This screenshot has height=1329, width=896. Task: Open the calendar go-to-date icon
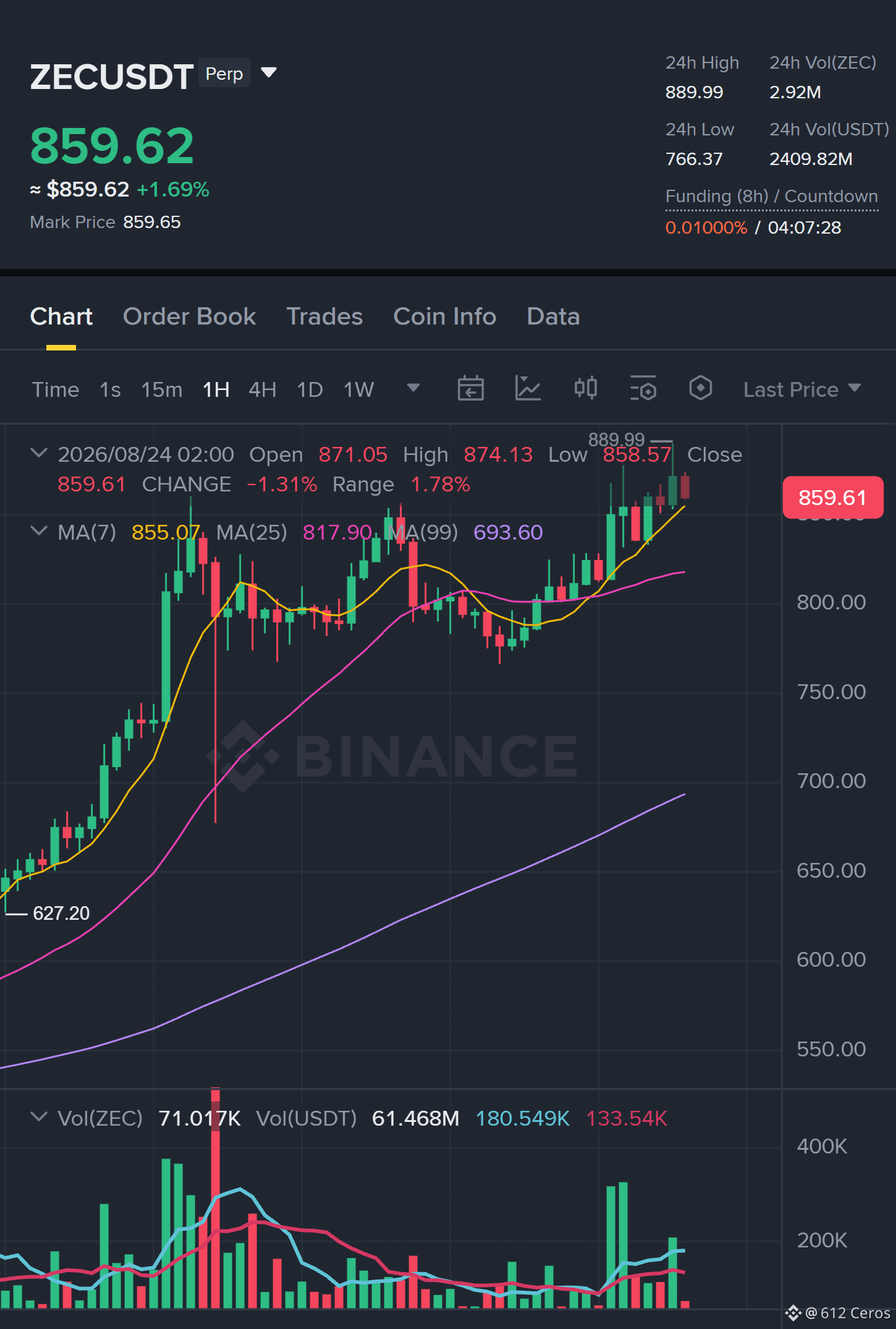(x=470, y=389)
